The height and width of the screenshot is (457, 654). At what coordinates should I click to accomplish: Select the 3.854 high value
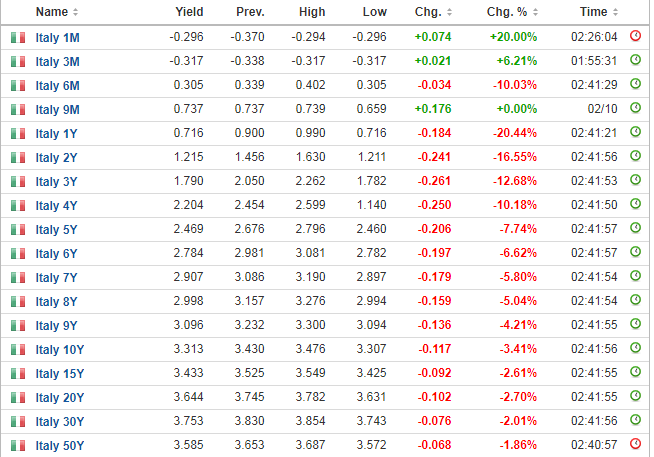pos(310,421)
